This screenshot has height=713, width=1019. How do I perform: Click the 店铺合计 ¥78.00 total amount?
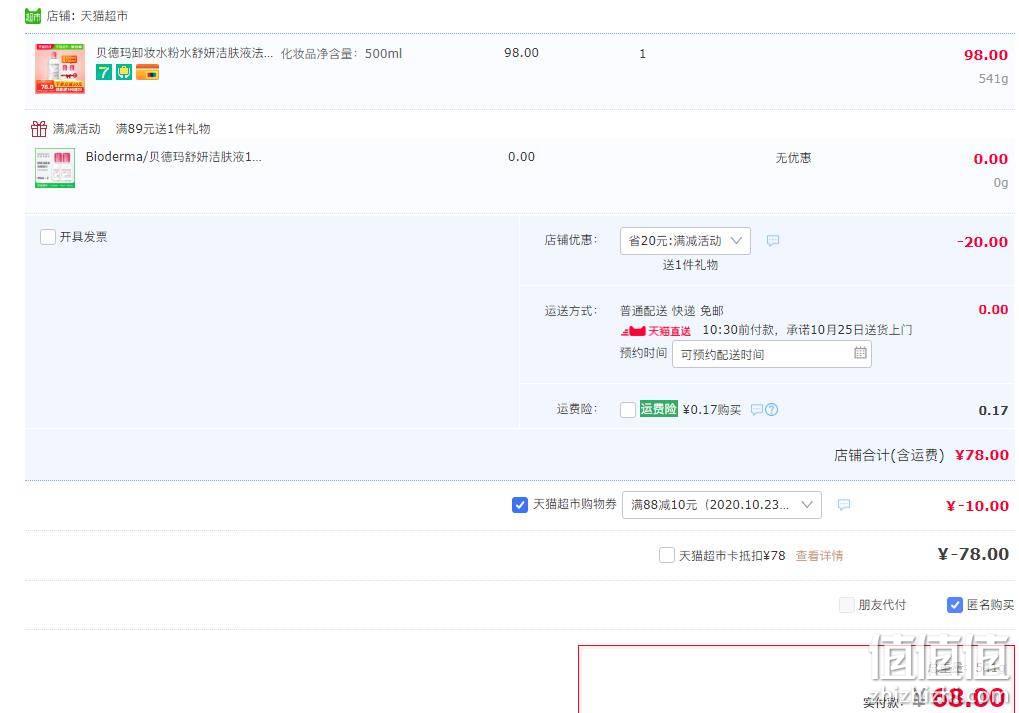pyautogui.click(x=981, y=455)
